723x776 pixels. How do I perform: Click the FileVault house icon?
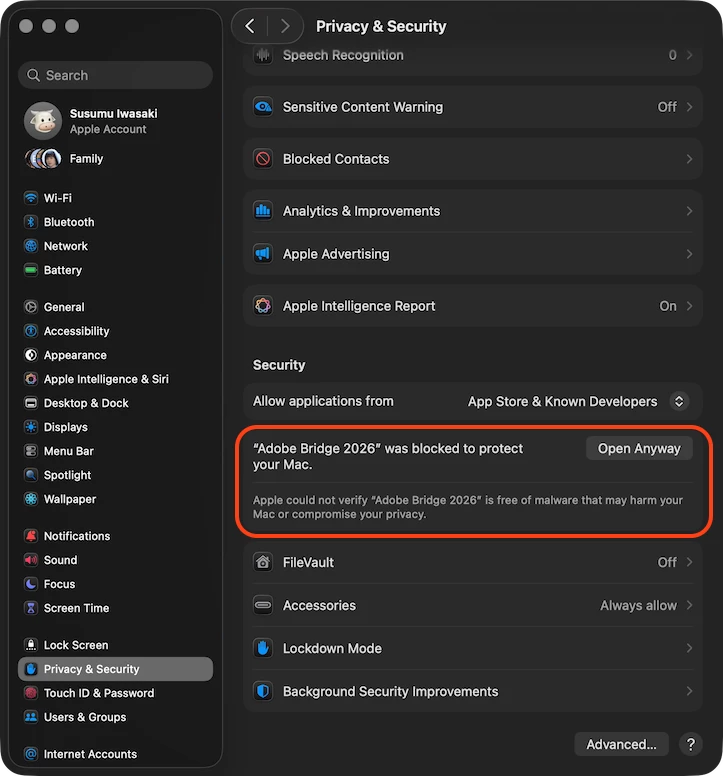(x=263, y=562)
